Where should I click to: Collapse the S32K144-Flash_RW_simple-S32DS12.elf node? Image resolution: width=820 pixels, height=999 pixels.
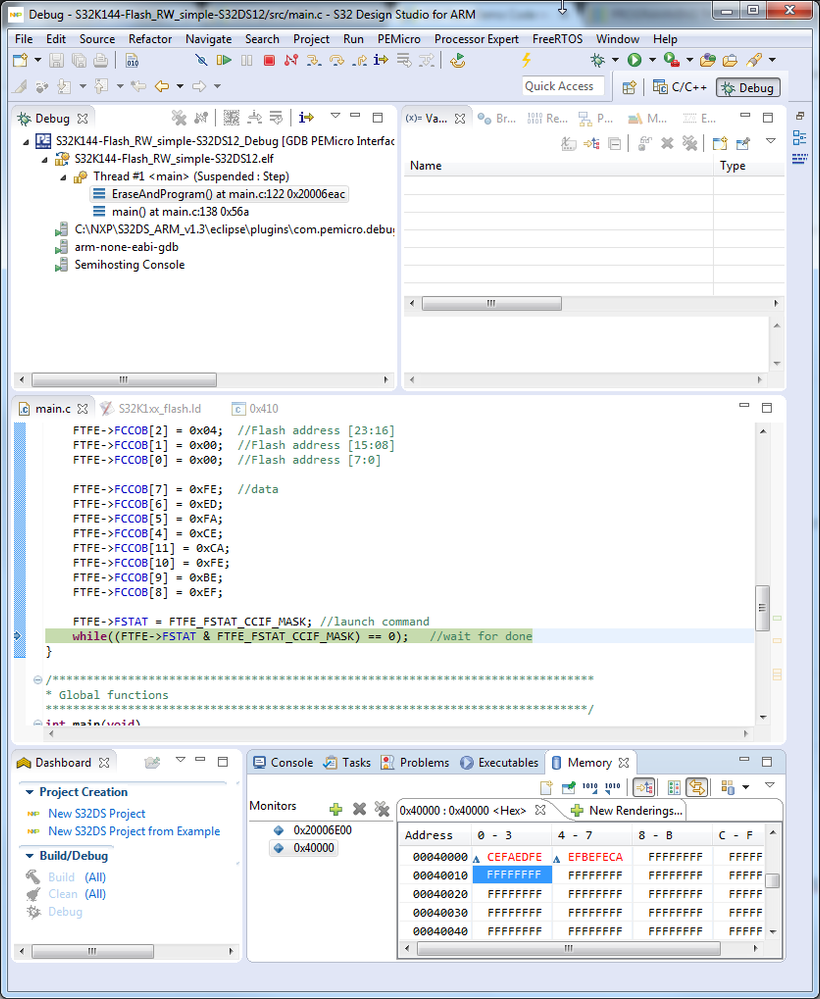[45, 159]
